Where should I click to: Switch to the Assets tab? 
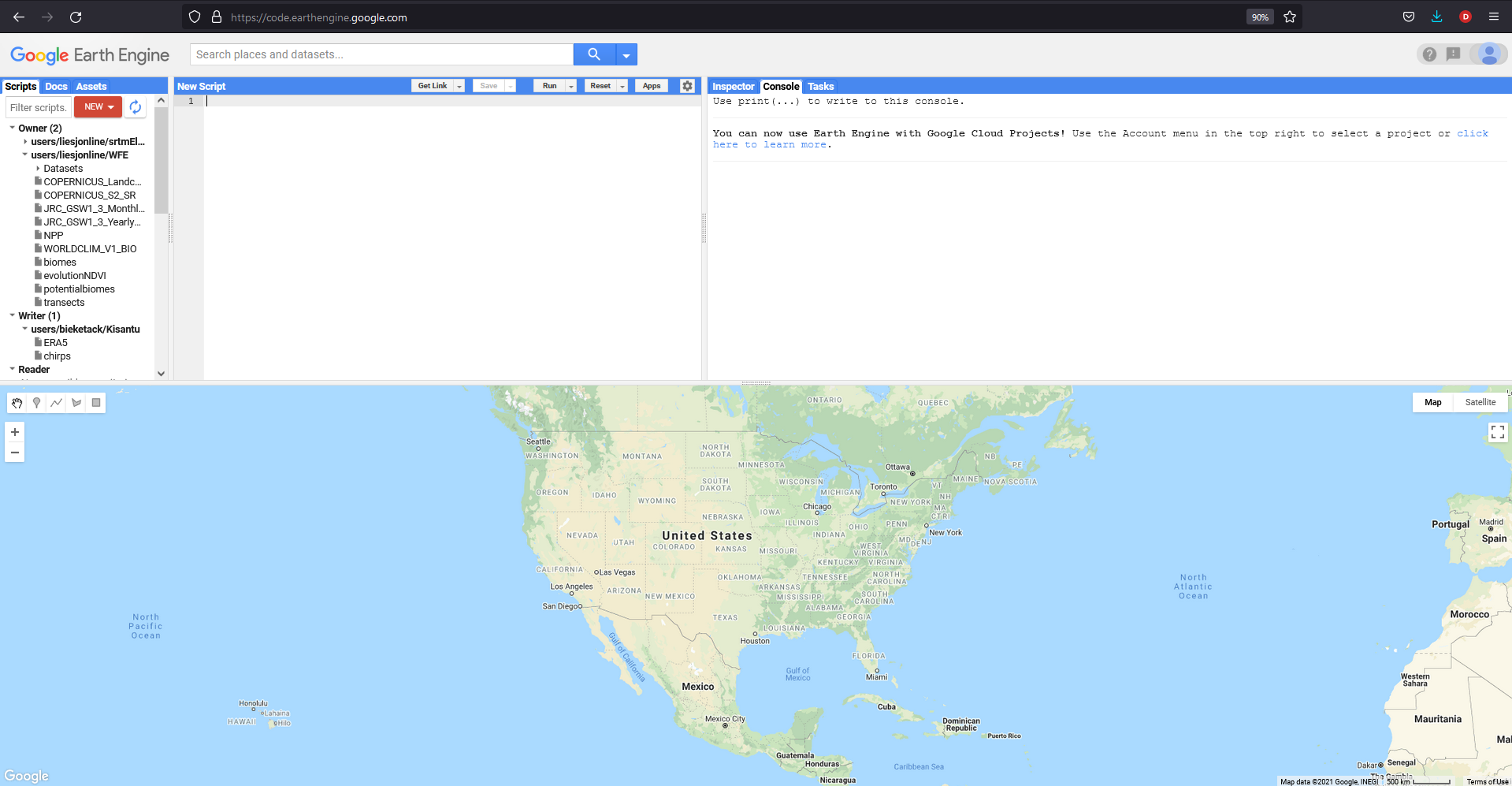[x=91, y=87]
